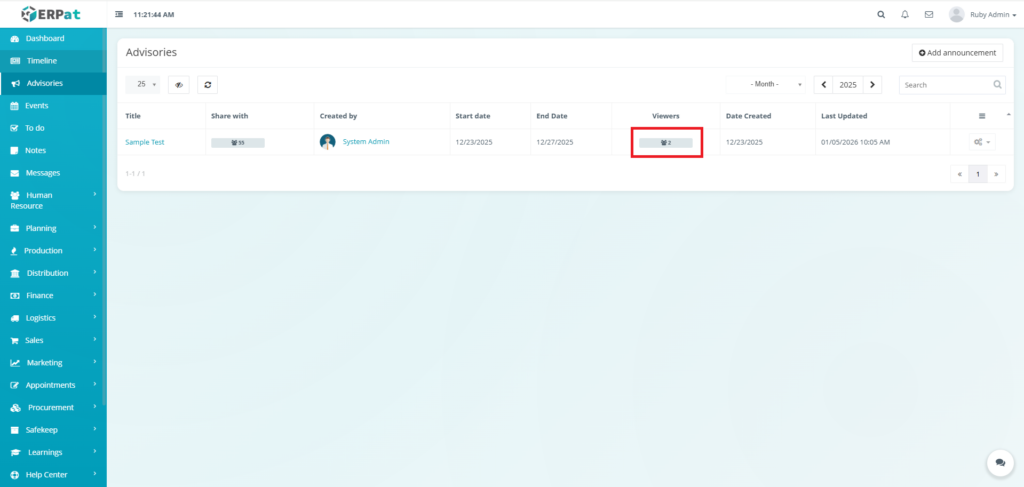Toggle column visibility eye button
Viewport: 1024px width, 487px height.
tap(179, 85)
